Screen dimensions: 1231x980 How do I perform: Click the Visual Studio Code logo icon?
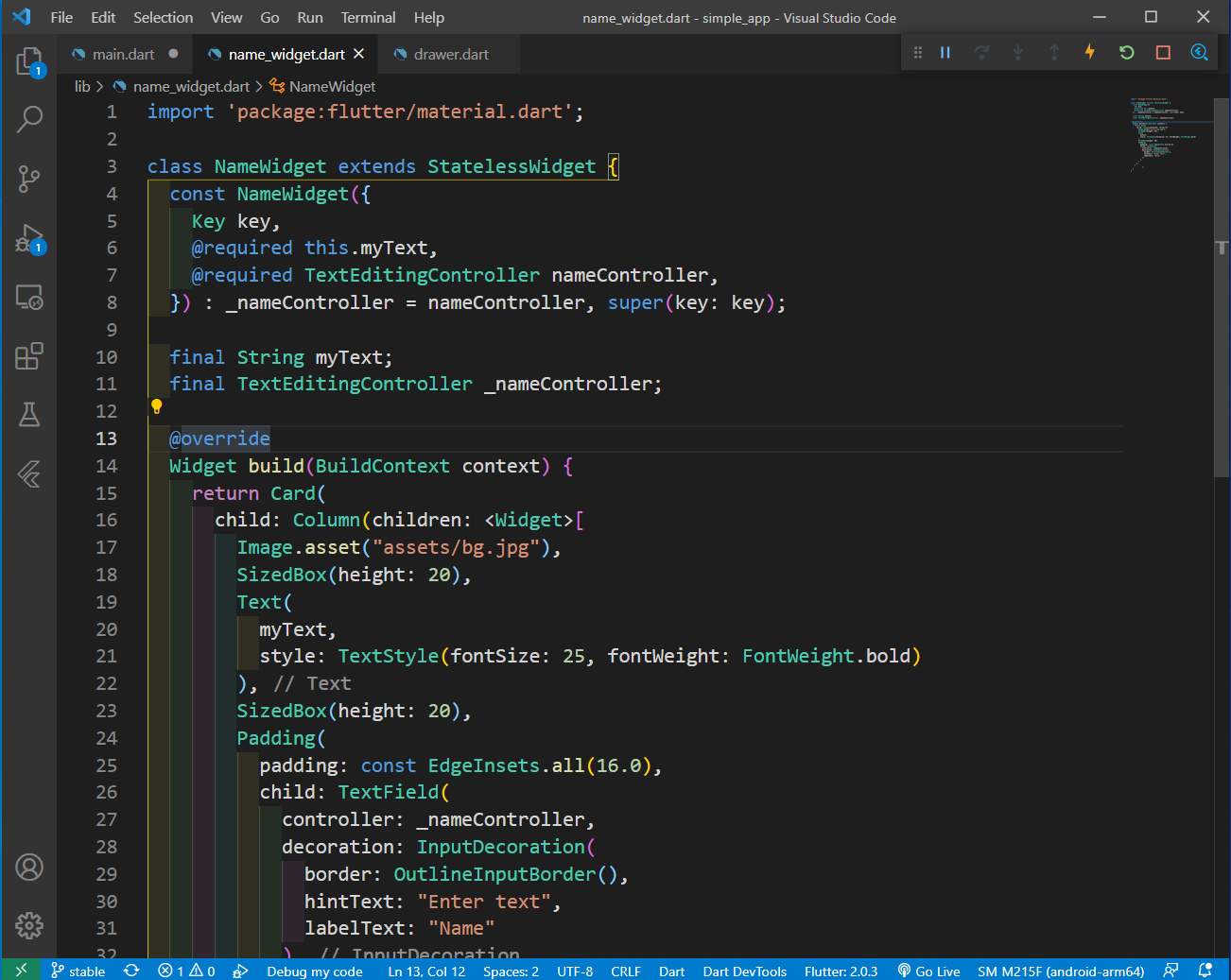(x=22, y=17)
